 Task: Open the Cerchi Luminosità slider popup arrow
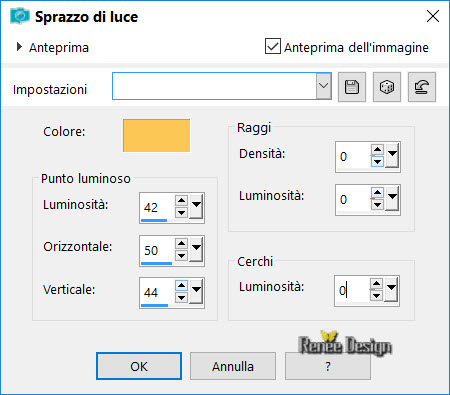(391, 289)
